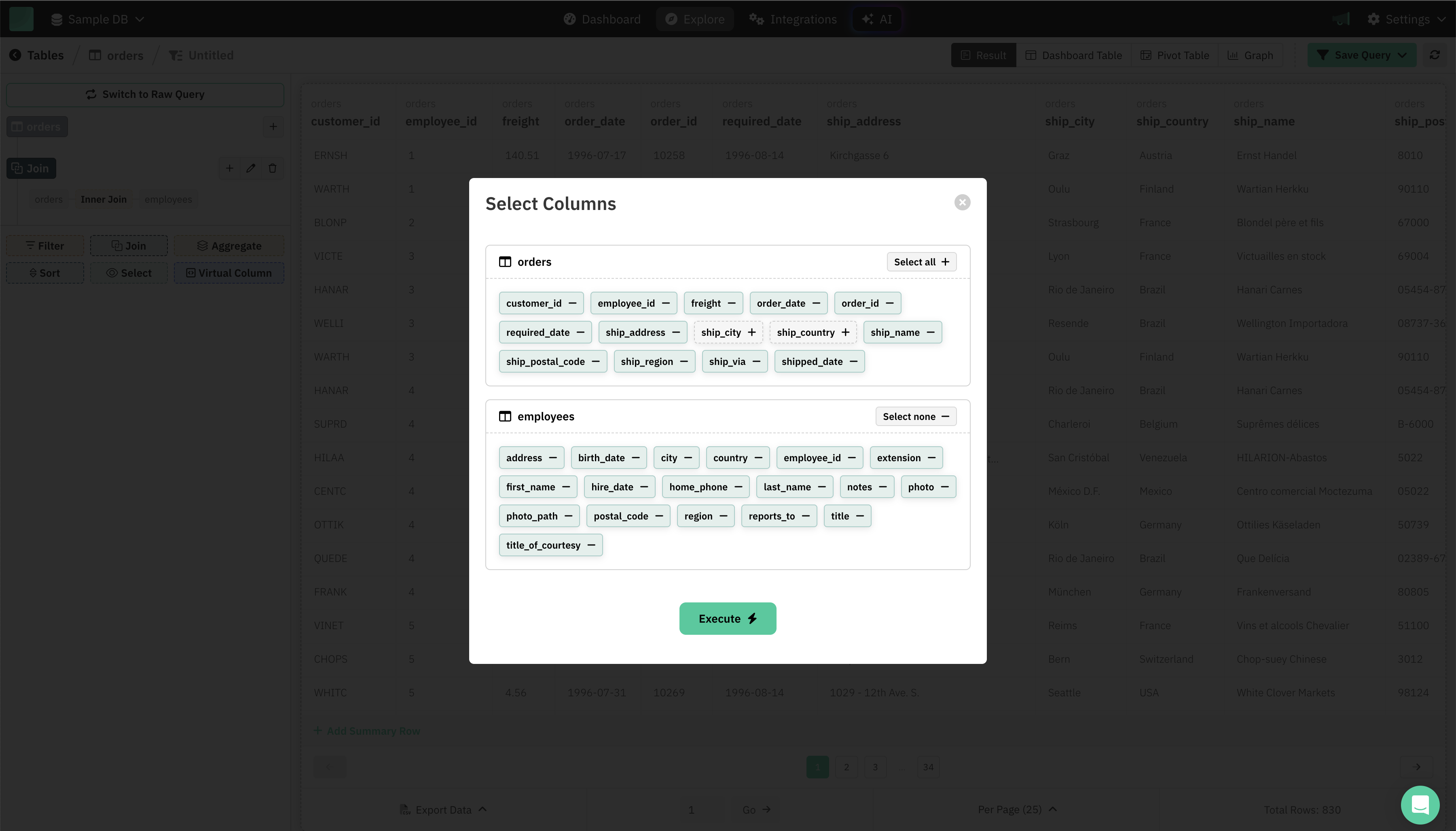Delete the join with trash icon

click(272, 168)
